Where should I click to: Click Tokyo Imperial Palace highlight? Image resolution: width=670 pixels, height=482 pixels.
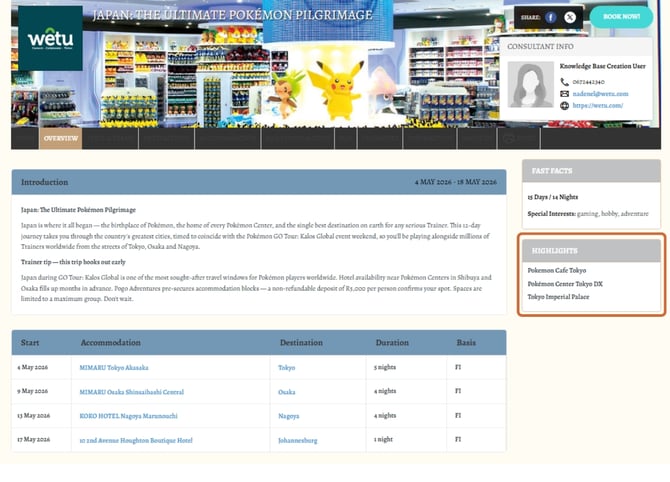[558, 297]
